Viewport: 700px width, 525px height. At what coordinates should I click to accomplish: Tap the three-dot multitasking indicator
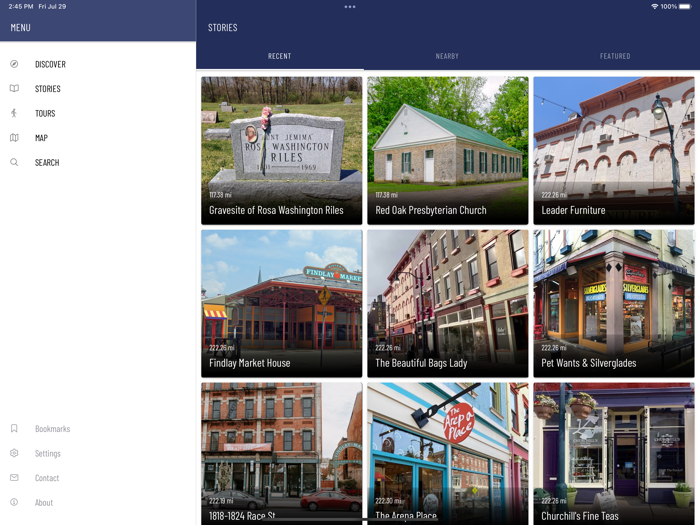pos(350,7)
